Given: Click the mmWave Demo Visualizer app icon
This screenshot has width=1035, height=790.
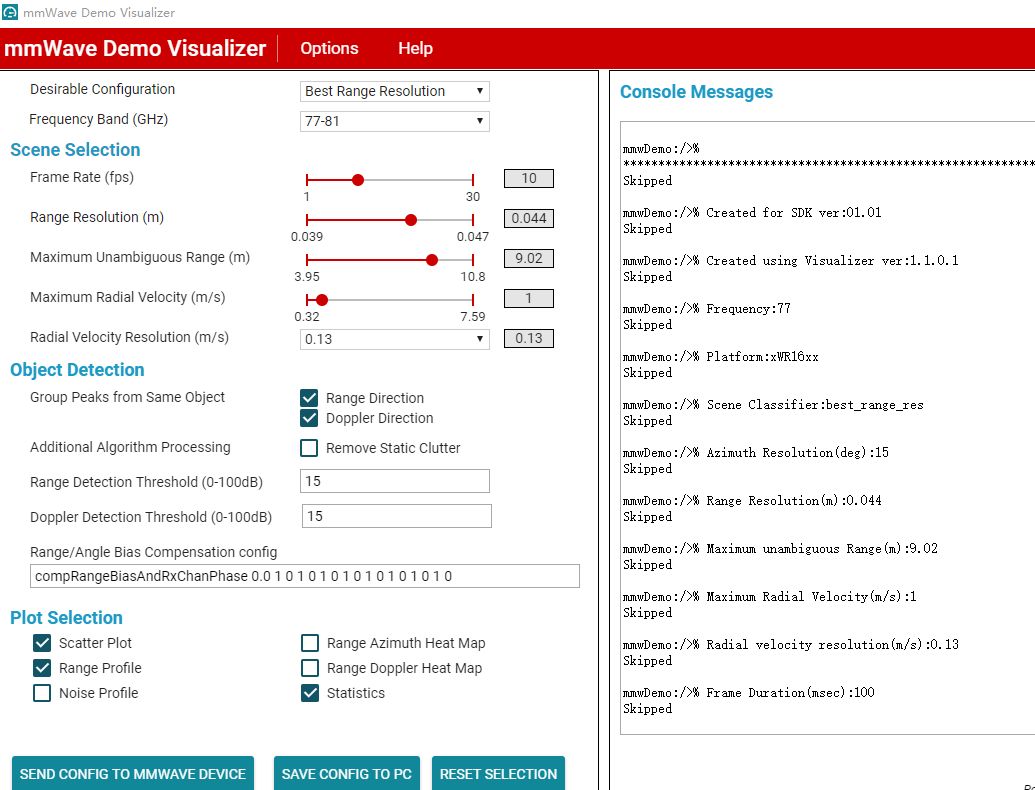Looking at the screenshot, I should (9, 12).
